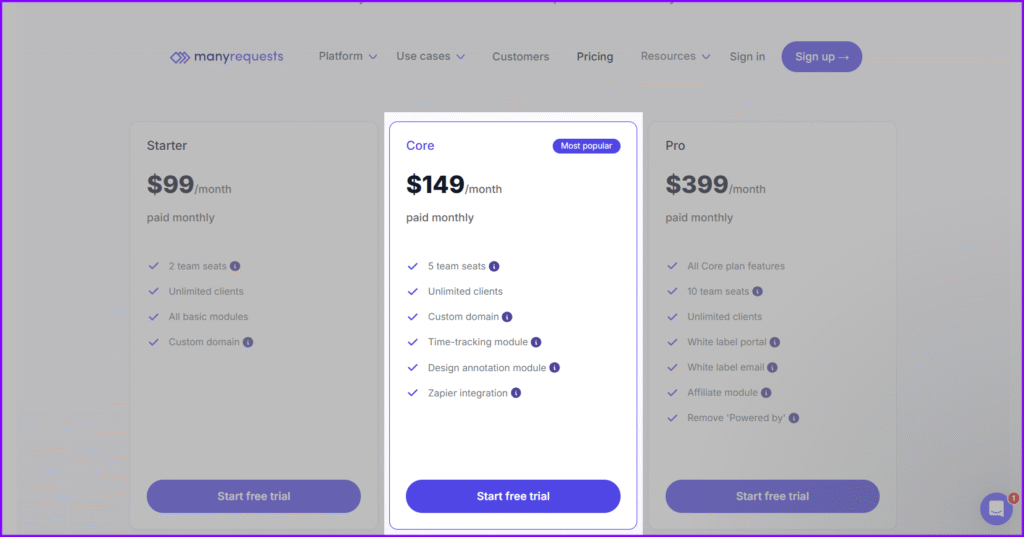Open the Pricing nav item
The height and width of the screenshot is (537, 1024).
[595, 57]
